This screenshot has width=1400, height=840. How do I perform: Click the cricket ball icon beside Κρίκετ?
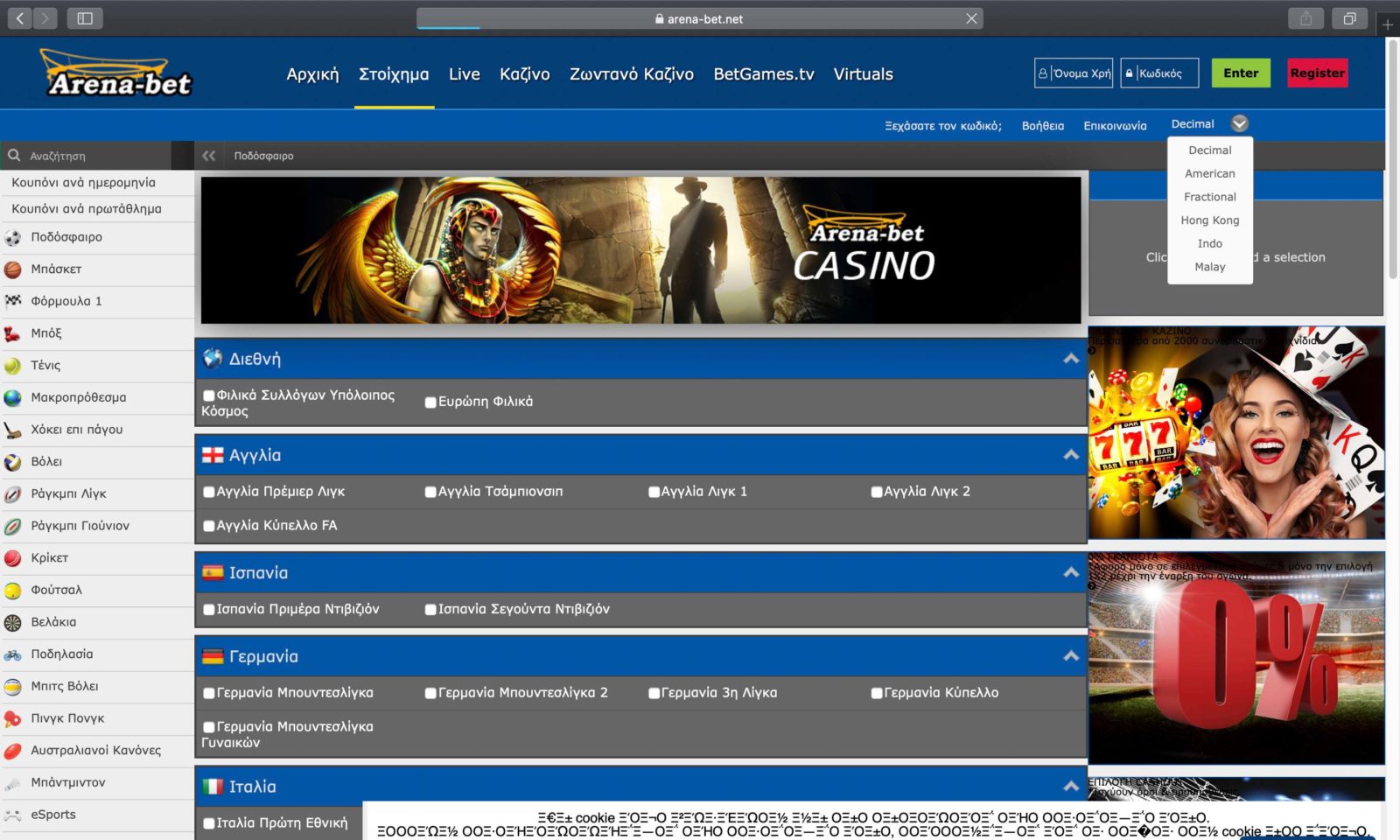(x=13, y=558)
